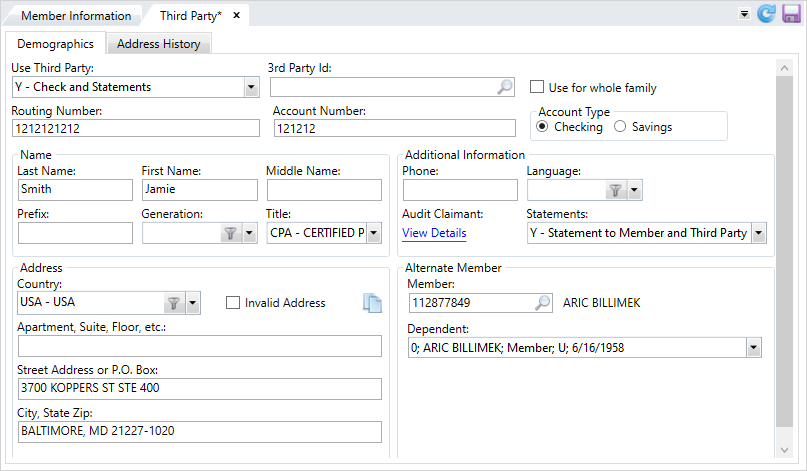Click the Account Number field
The width and height of the screenshot is (807, 471).
click(x=395, y=128)
